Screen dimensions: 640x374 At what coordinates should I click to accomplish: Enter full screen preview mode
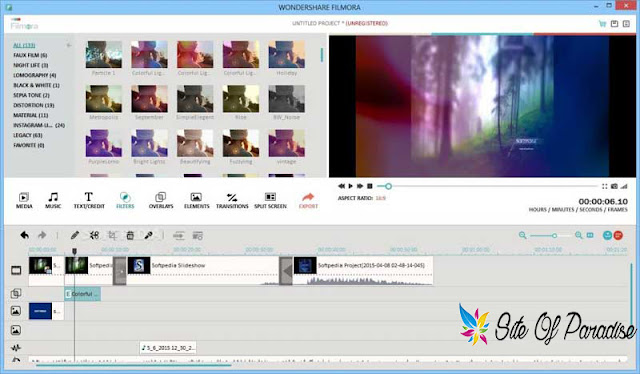(604, 186)
